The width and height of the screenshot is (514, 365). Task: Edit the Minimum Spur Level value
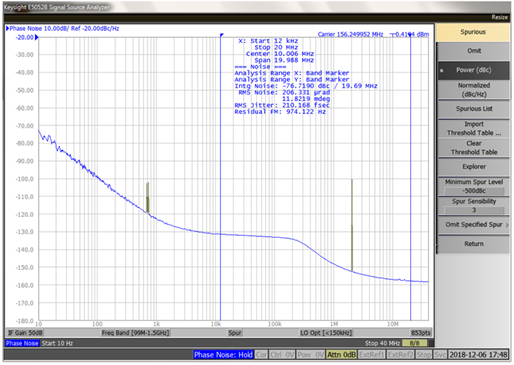(474, 191)
